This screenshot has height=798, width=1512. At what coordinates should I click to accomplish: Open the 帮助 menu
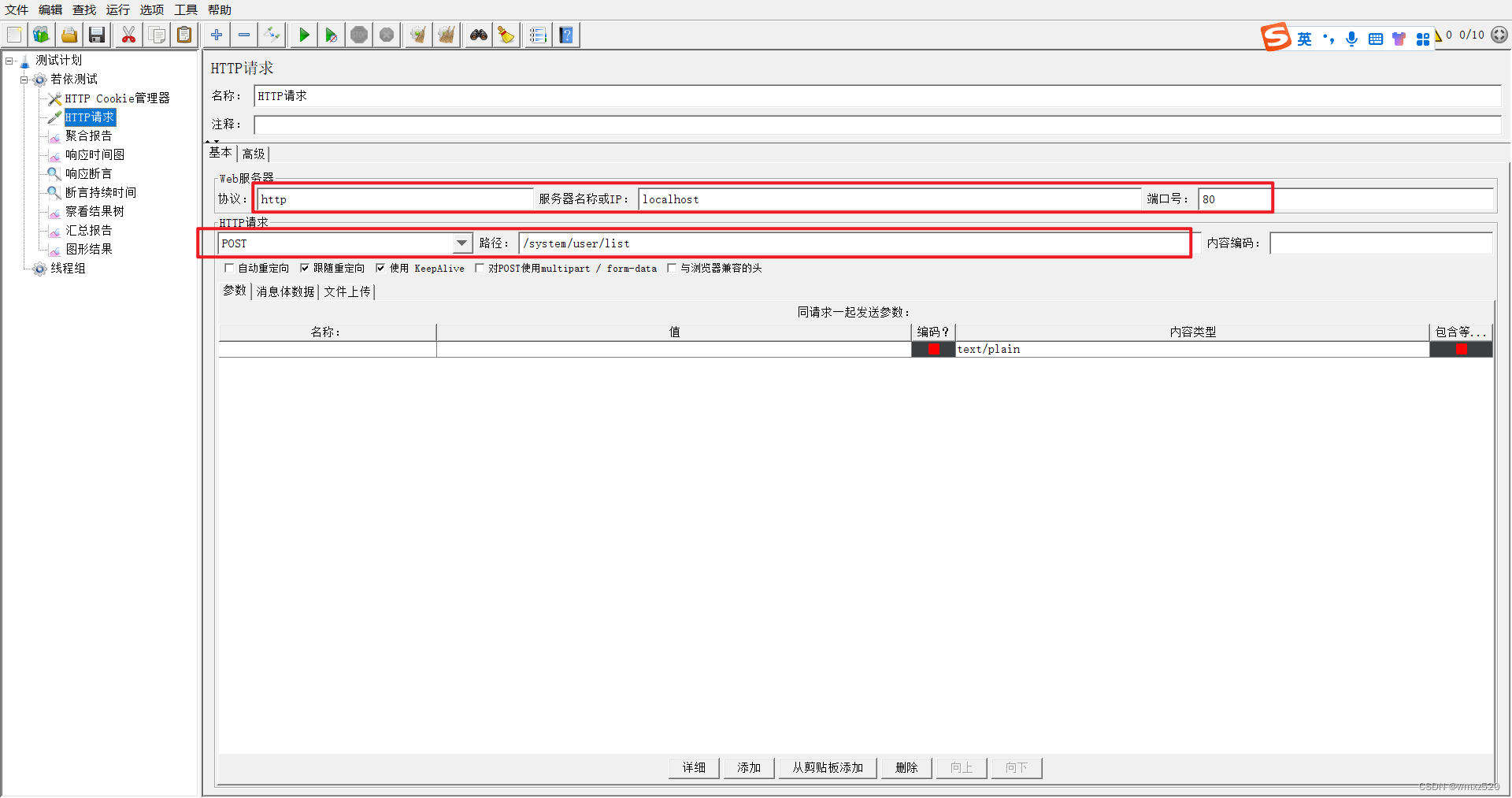[220, 9]
